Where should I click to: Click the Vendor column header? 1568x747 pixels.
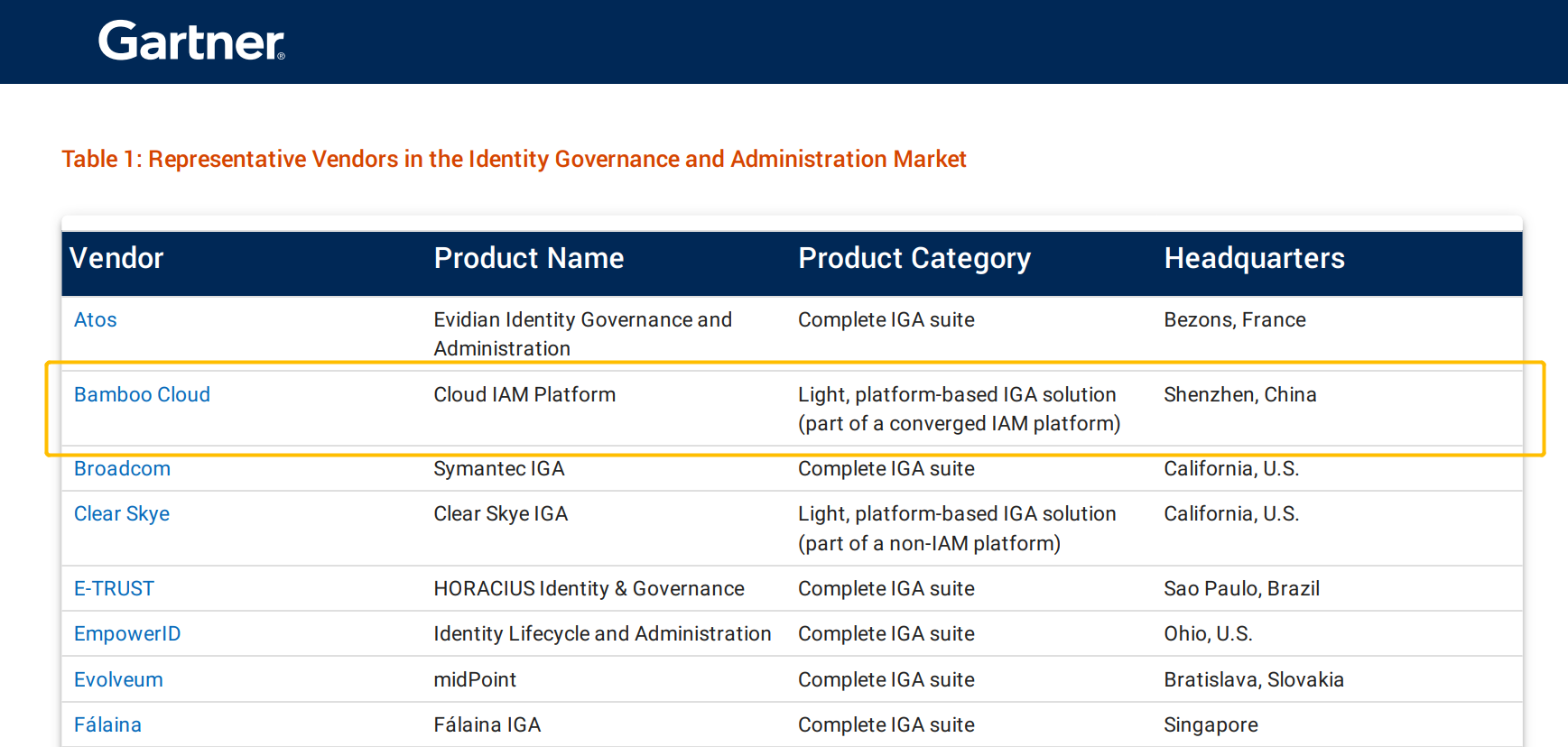[116, 259]
